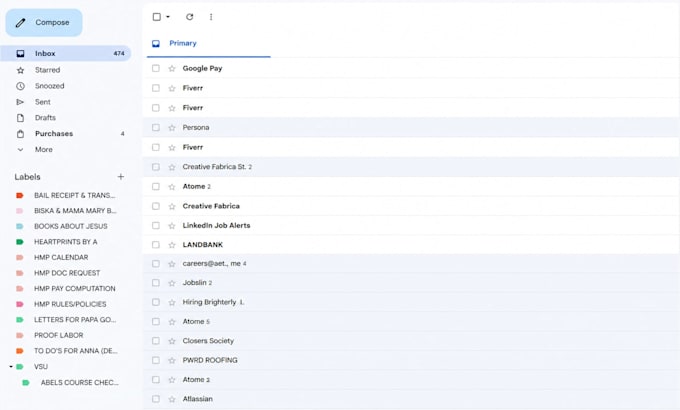This screenshot has width=680, height=410.
Task: Toggle the select-all checkbox in toolbar
Action: coord(157,17)
